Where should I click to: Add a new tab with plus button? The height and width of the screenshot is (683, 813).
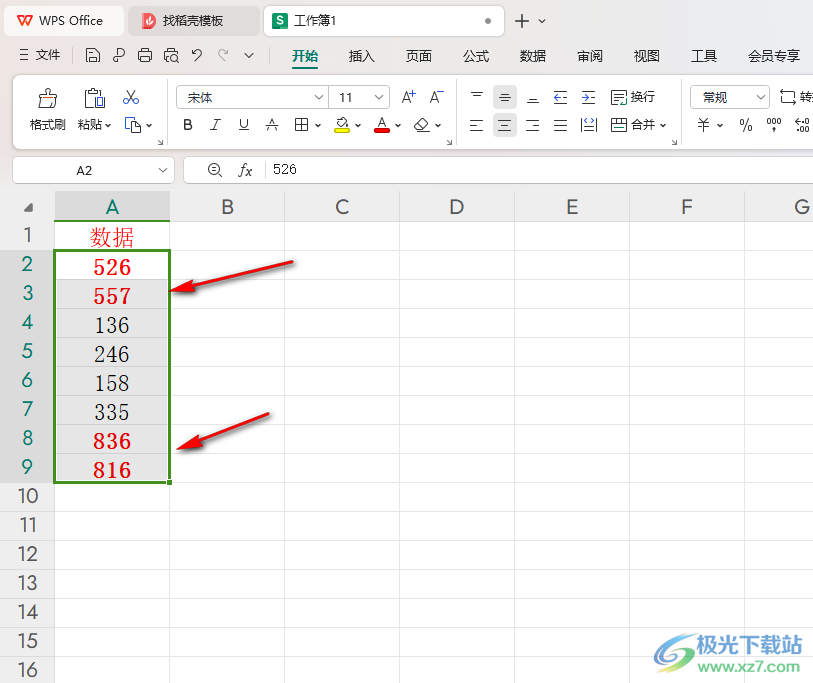(x=522, y=21)
